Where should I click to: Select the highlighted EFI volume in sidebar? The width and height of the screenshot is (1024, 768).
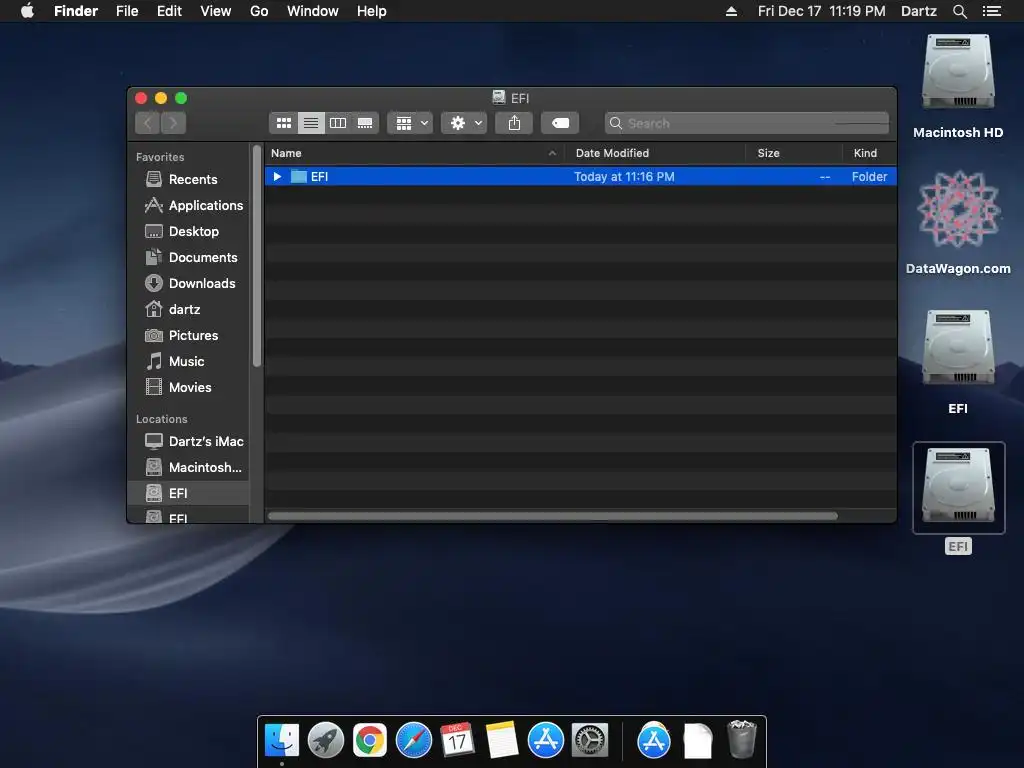189,493
